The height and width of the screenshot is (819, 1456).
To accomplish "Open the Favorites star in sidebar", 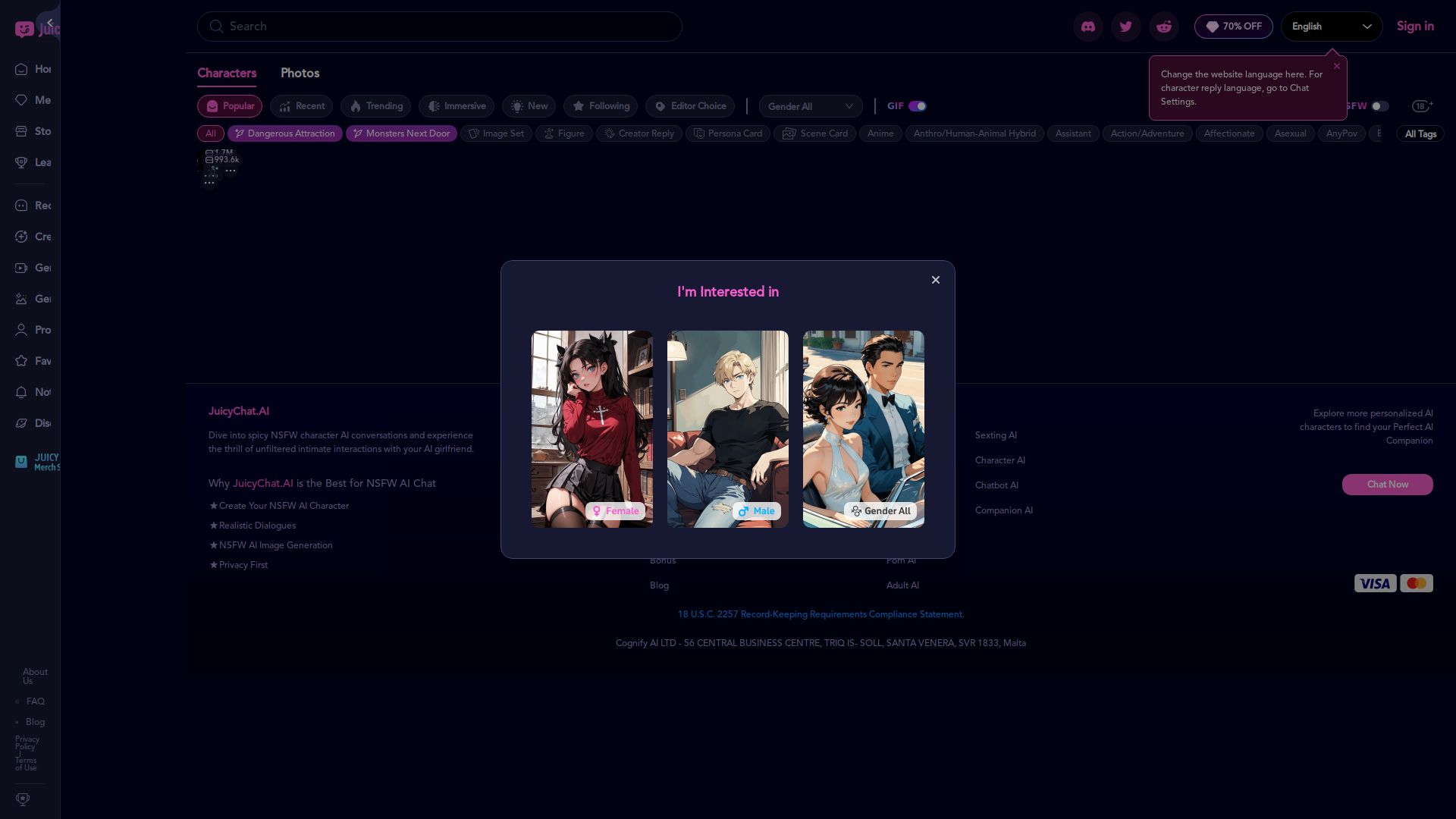I will (x=21, y=361).
